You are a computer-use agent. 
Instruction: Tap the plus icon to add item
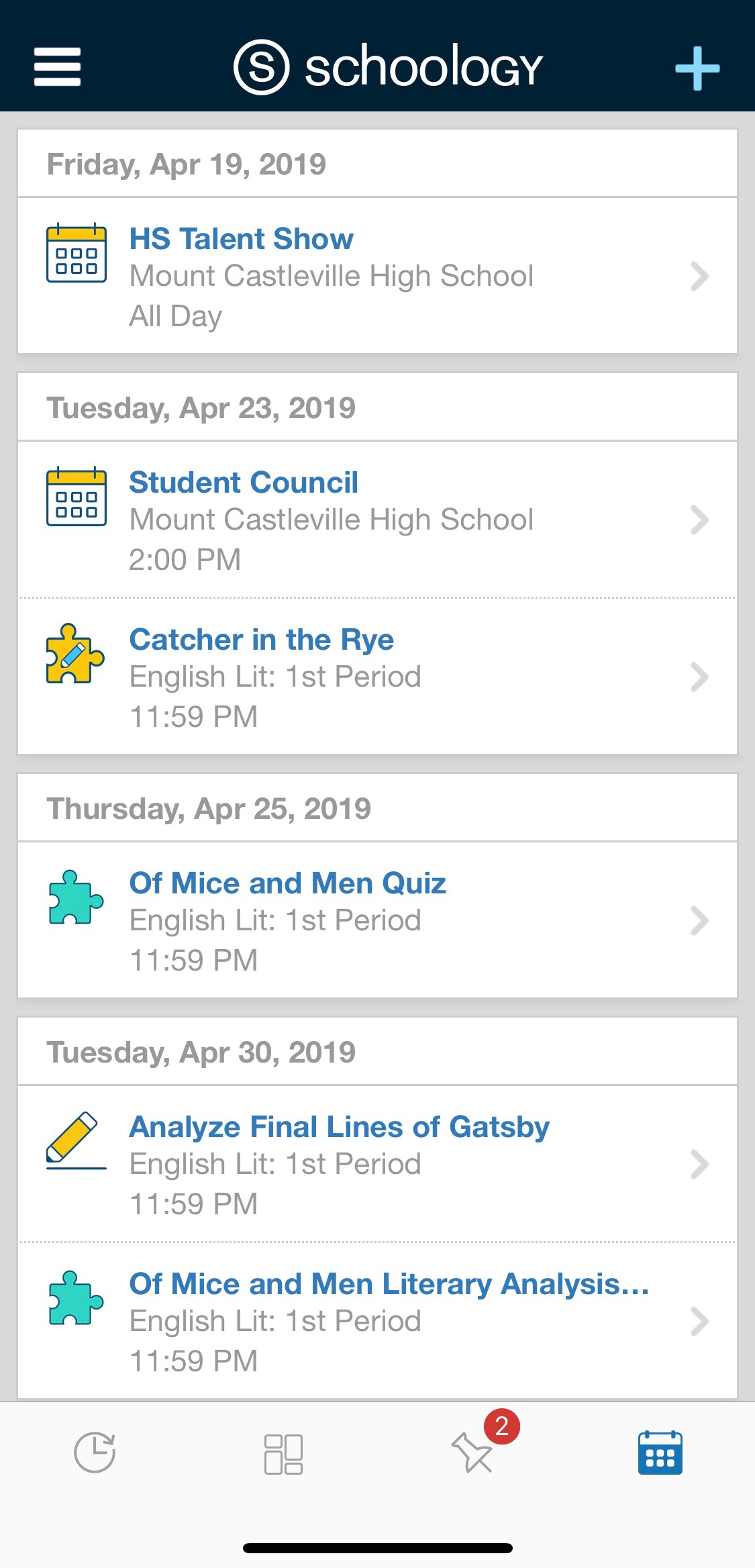(697, 68)
